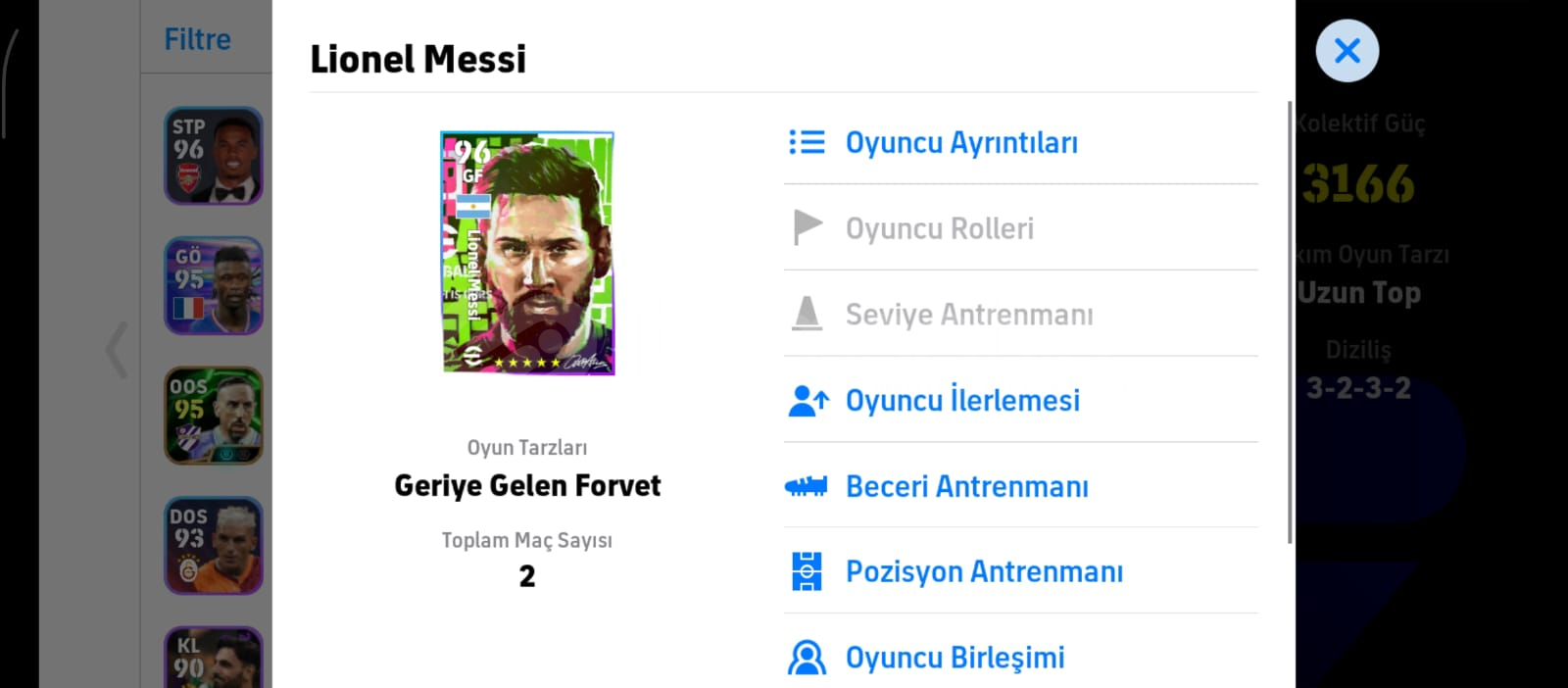The image size is (1568, 688).
Task: Tap Oyuncu Birleşimi label
Action: [x=955, y=658]
